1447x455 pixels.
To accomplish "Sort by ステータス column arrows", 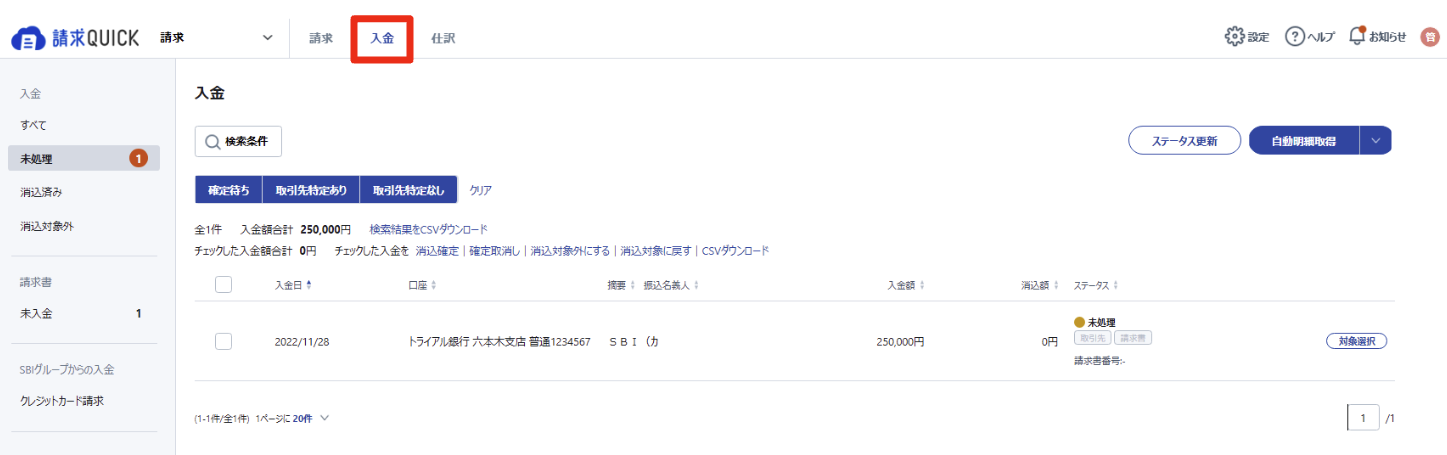I will [1115, 285].
